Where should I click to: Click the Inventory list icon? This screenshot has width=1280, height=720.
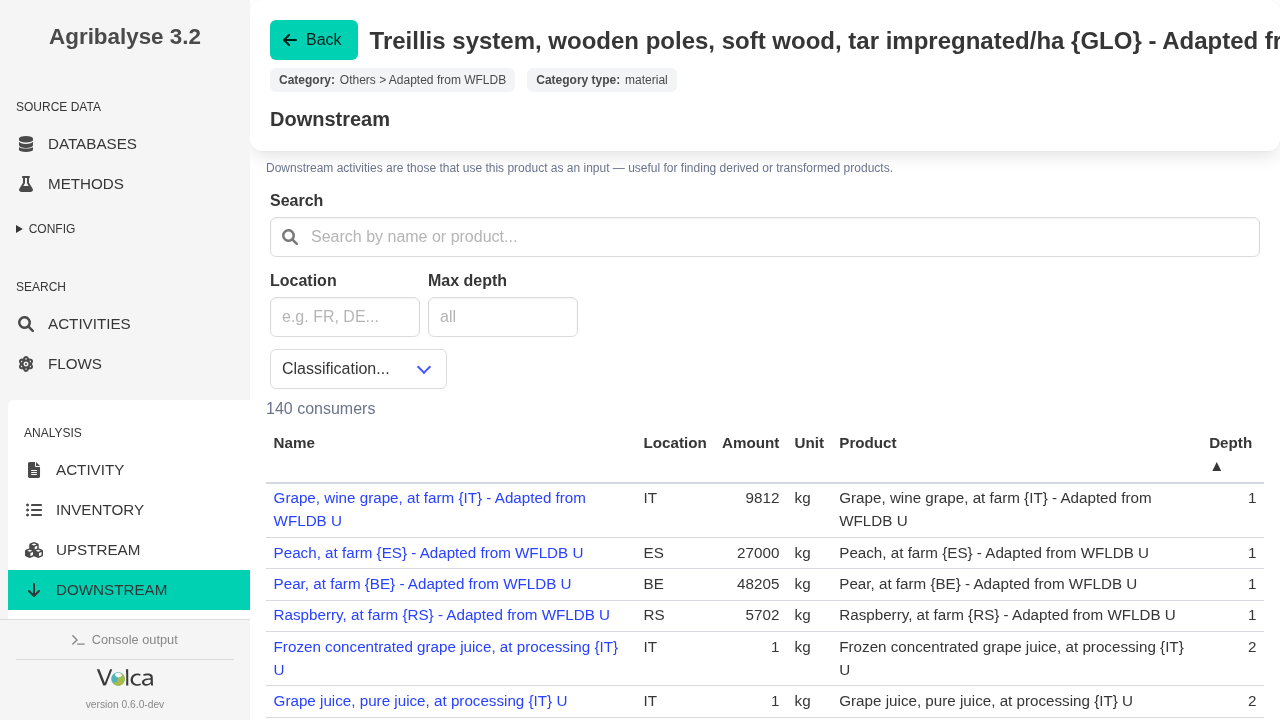(34, 510)
